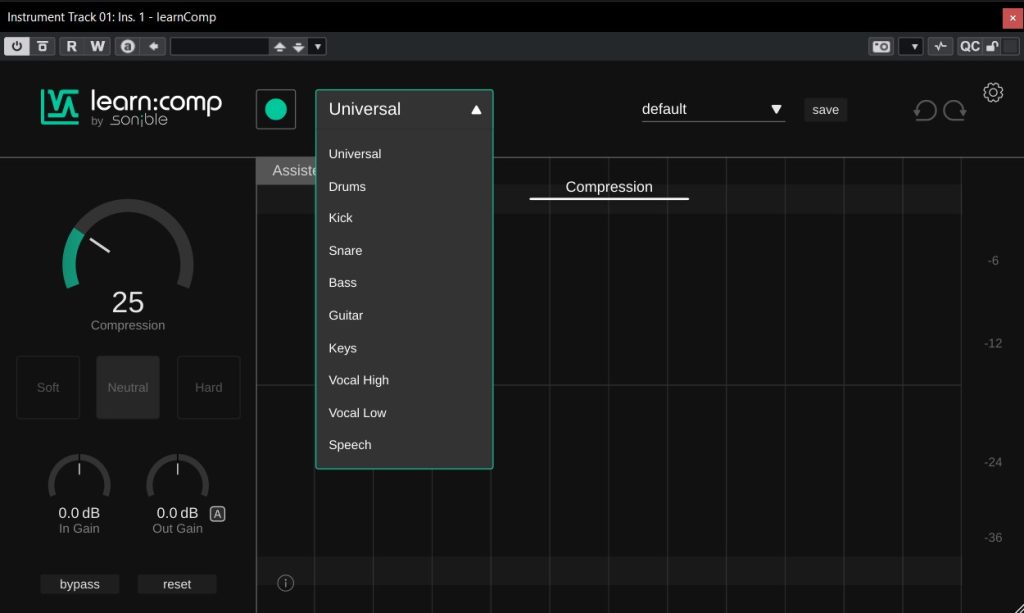Redo change with redo arrow
The height and width of the screenshot is (613, 1024).
(x=954, y=110)
